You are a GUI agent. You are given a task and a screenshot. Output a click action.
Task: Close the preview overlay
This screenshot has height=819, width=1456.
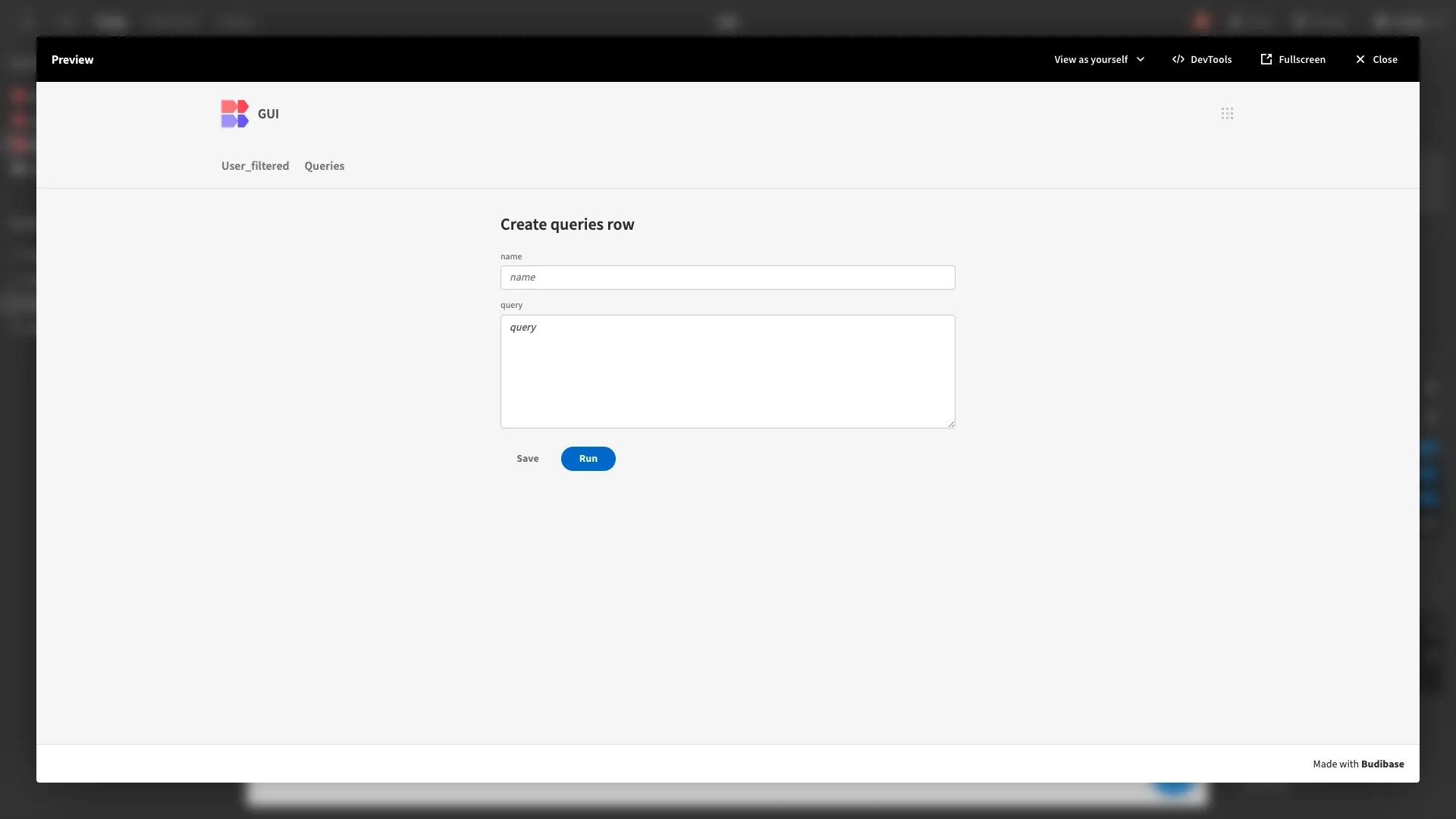(x=1376, y=59)
